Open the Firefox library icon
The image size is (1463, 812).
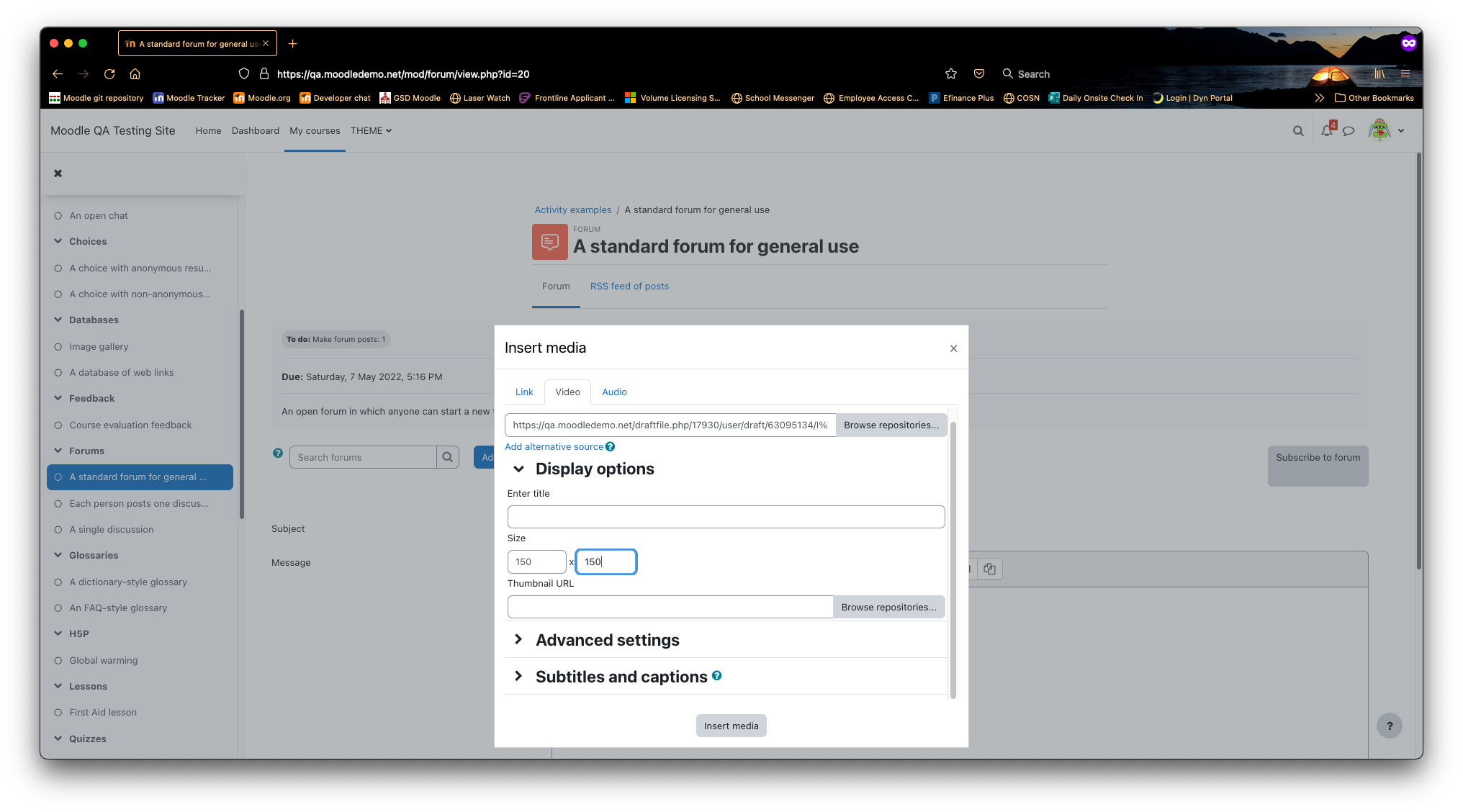point(1379,74)
